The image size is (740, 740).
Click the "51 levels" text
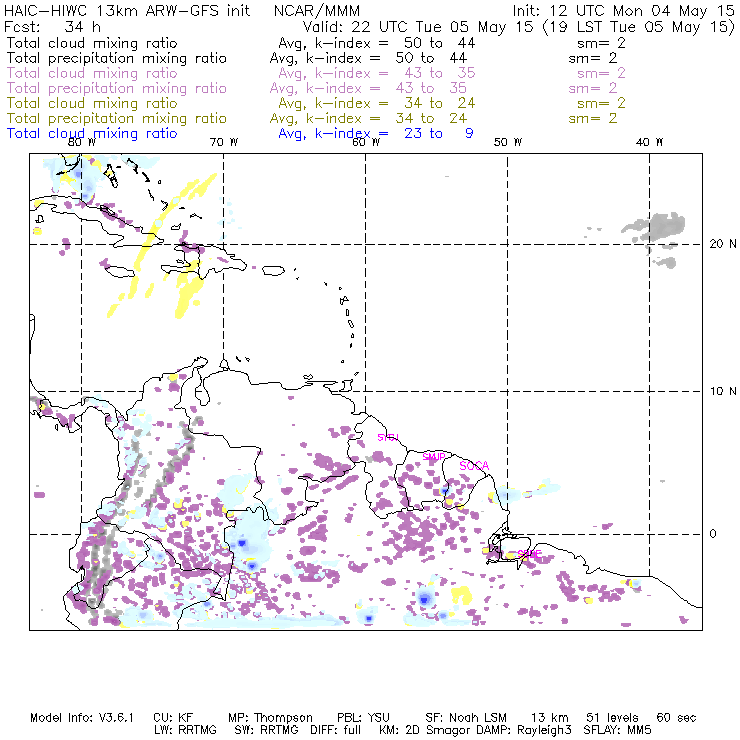coord(612,718)
